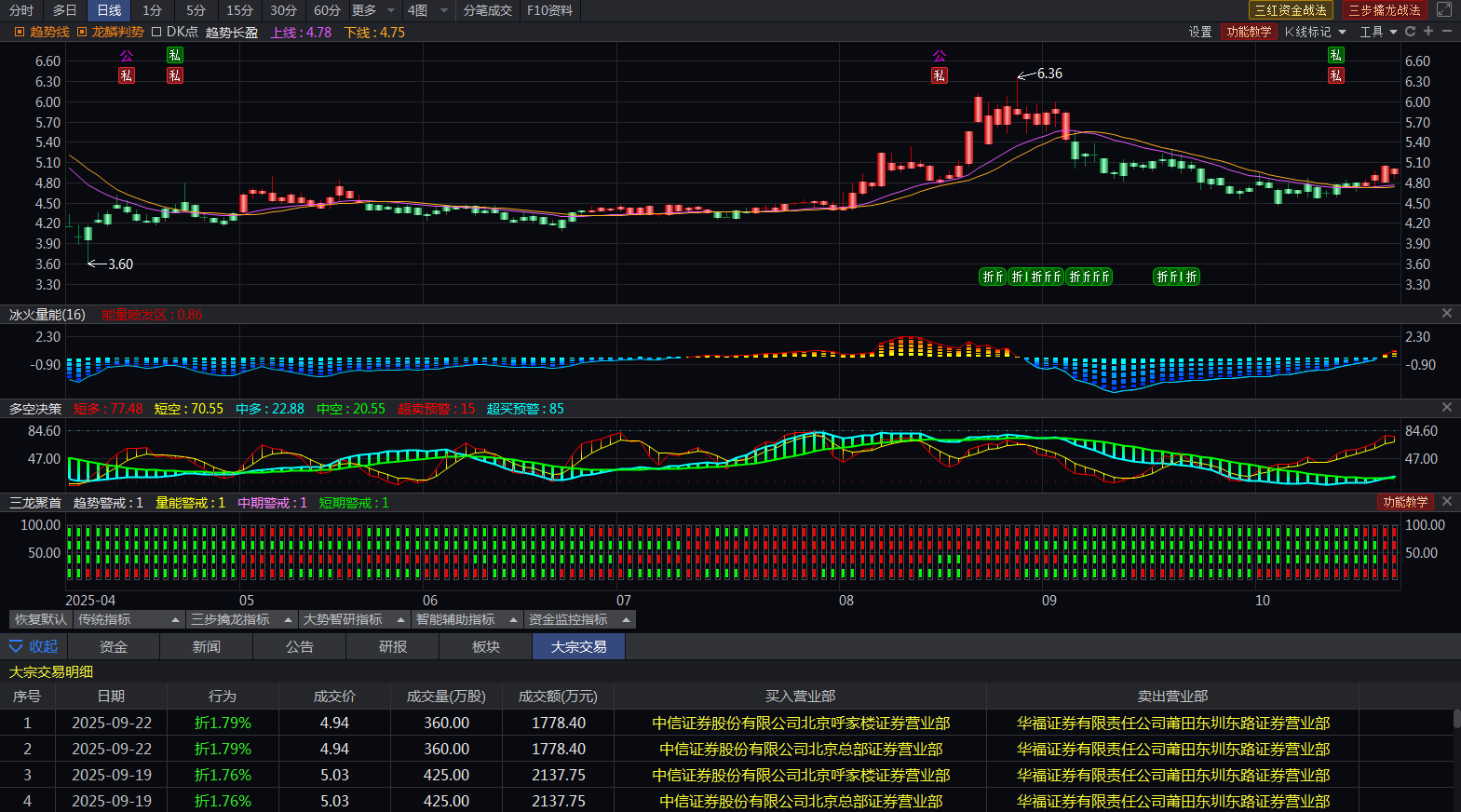
Task: Enable the DK点 checkbox
Action: coord(156,32)
